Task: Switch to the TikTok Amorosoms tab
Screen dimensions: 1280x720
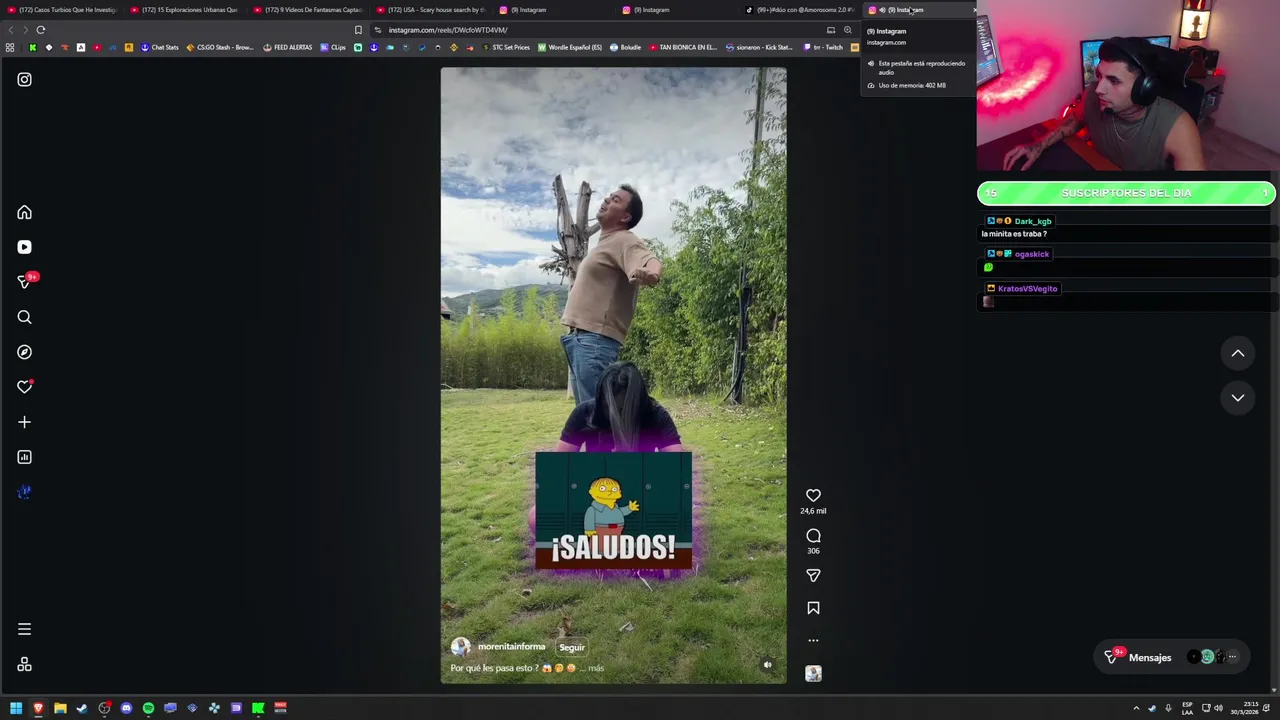Action: (x=800, y=10)
